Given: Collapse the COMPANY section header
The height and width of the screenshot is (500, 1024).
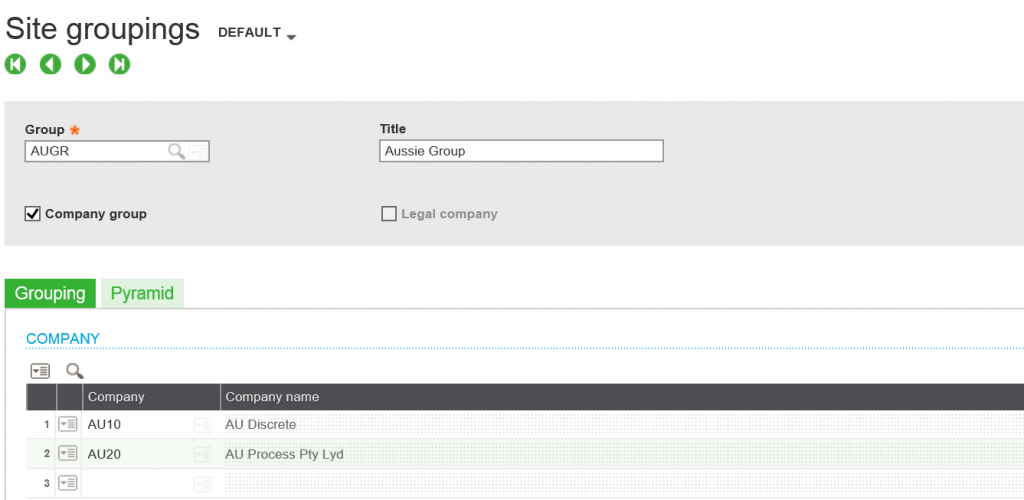Looking at the screenshot, I should point(63,339).
